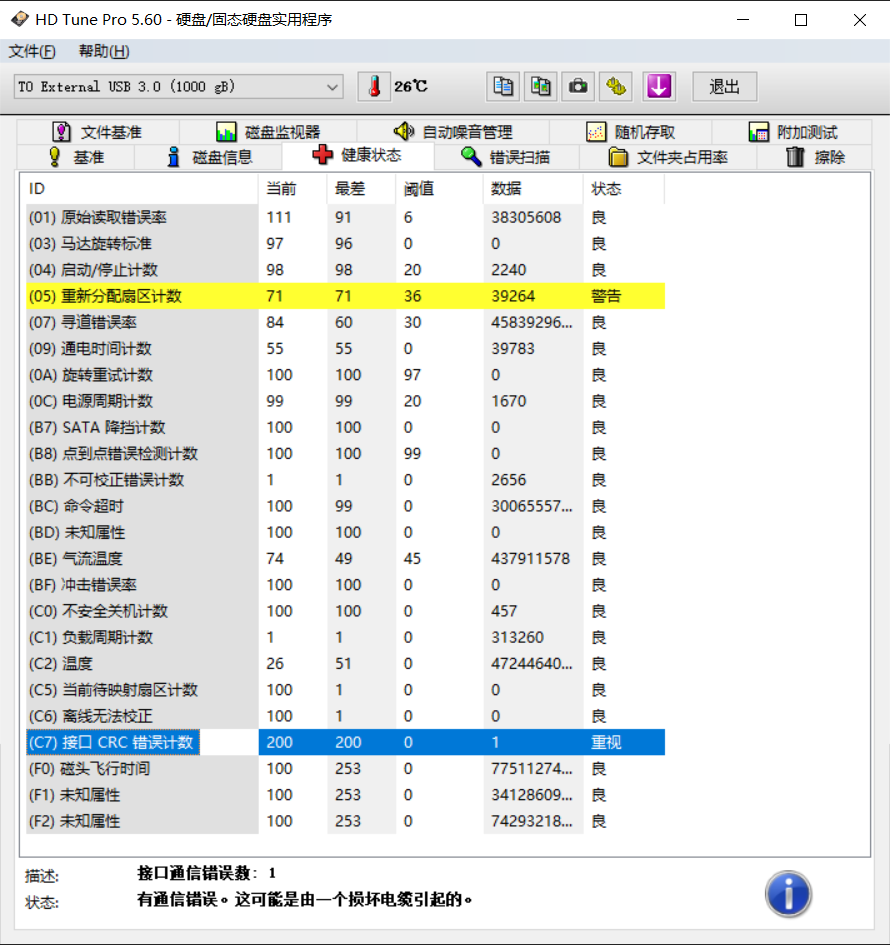Open options via the yellow tools icon
Viewport: 890px width, 945px height.
pyautogui.click(x=616, y=87)
